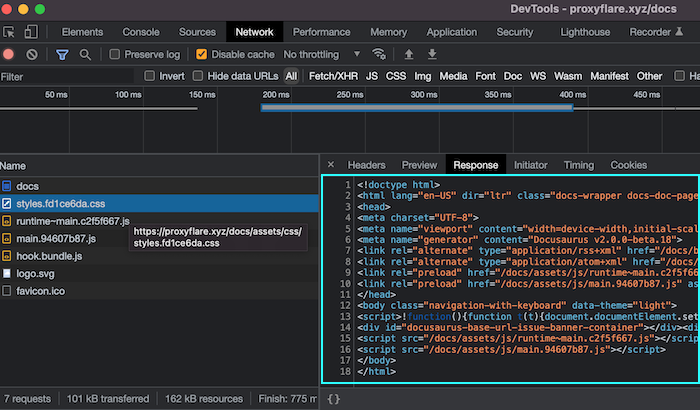Stop recording network log (red dot)
Image resolution: width=700 pixels, height=410 pixels.
(8, 54)
